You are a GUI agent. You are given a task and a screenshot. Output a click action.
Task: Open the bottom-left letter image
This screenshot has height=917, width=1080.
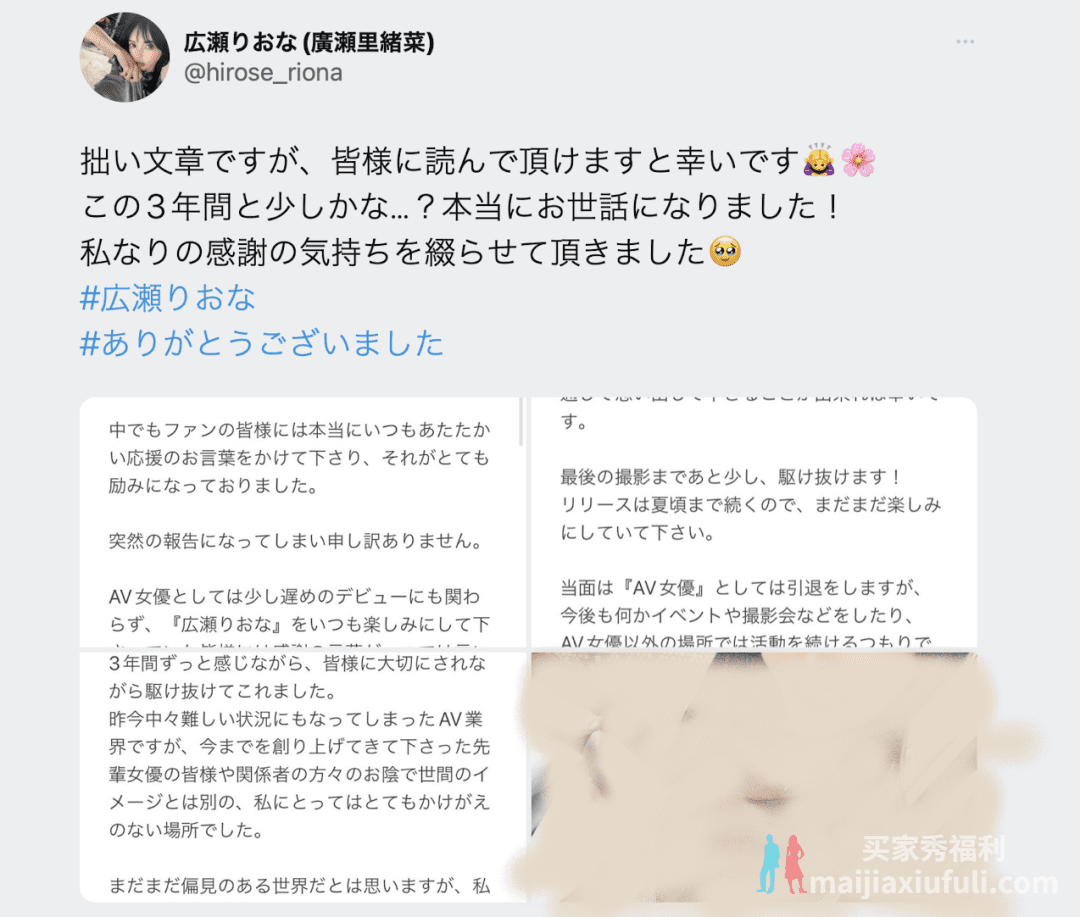pos(303,777)
